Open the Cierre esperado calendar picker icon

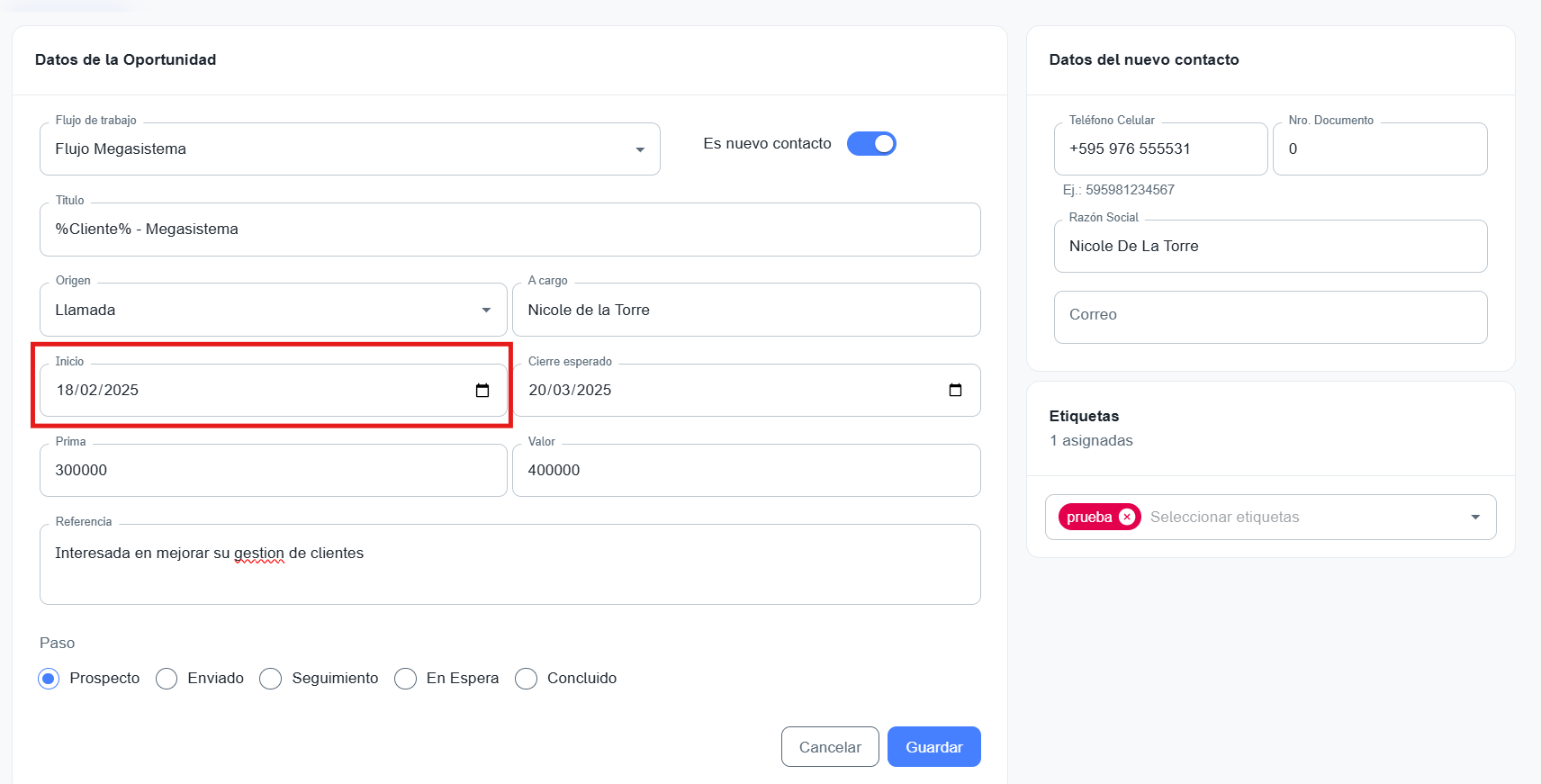(x=955, y=391)
